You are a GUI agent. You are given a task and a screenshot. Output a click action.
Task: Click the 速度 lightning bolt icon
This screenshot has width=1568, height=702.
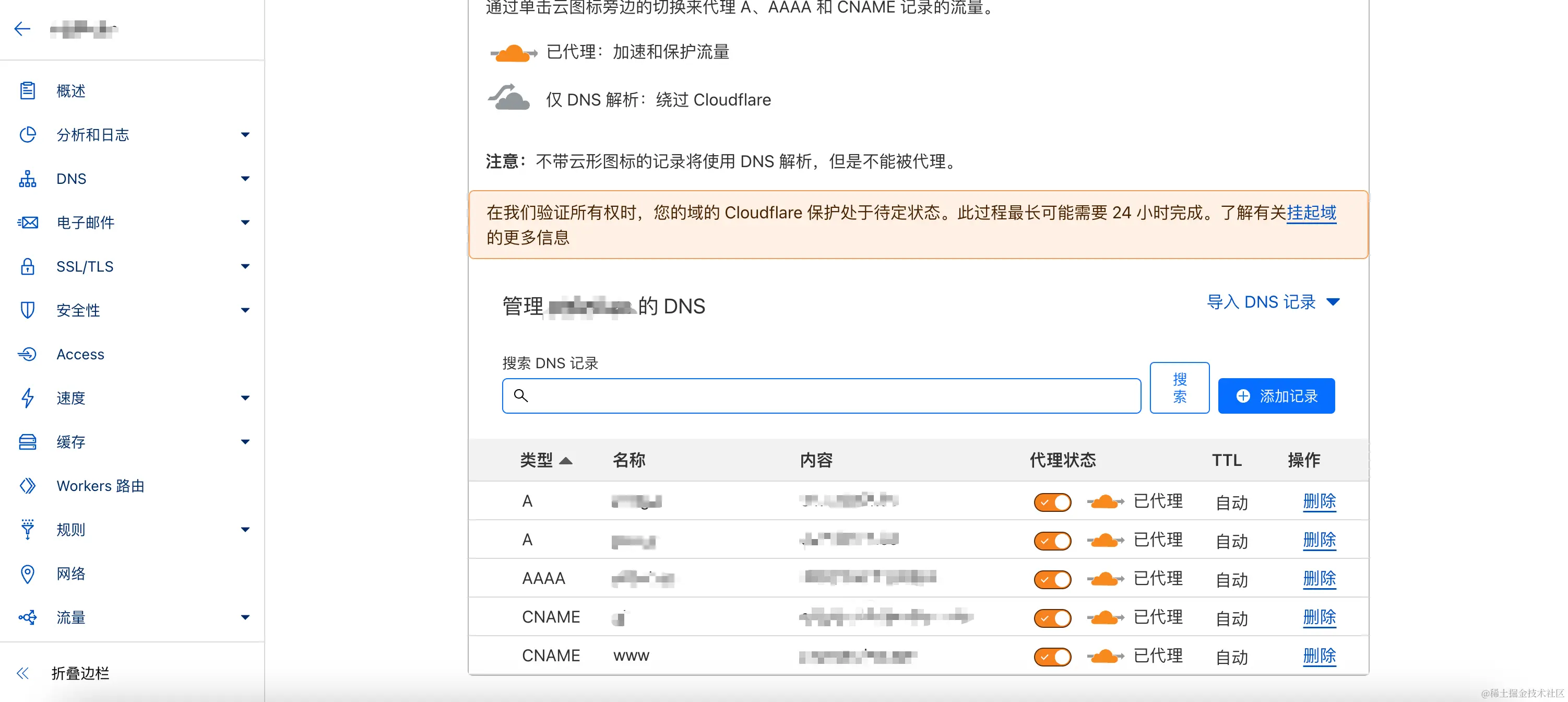pos(27,397)
